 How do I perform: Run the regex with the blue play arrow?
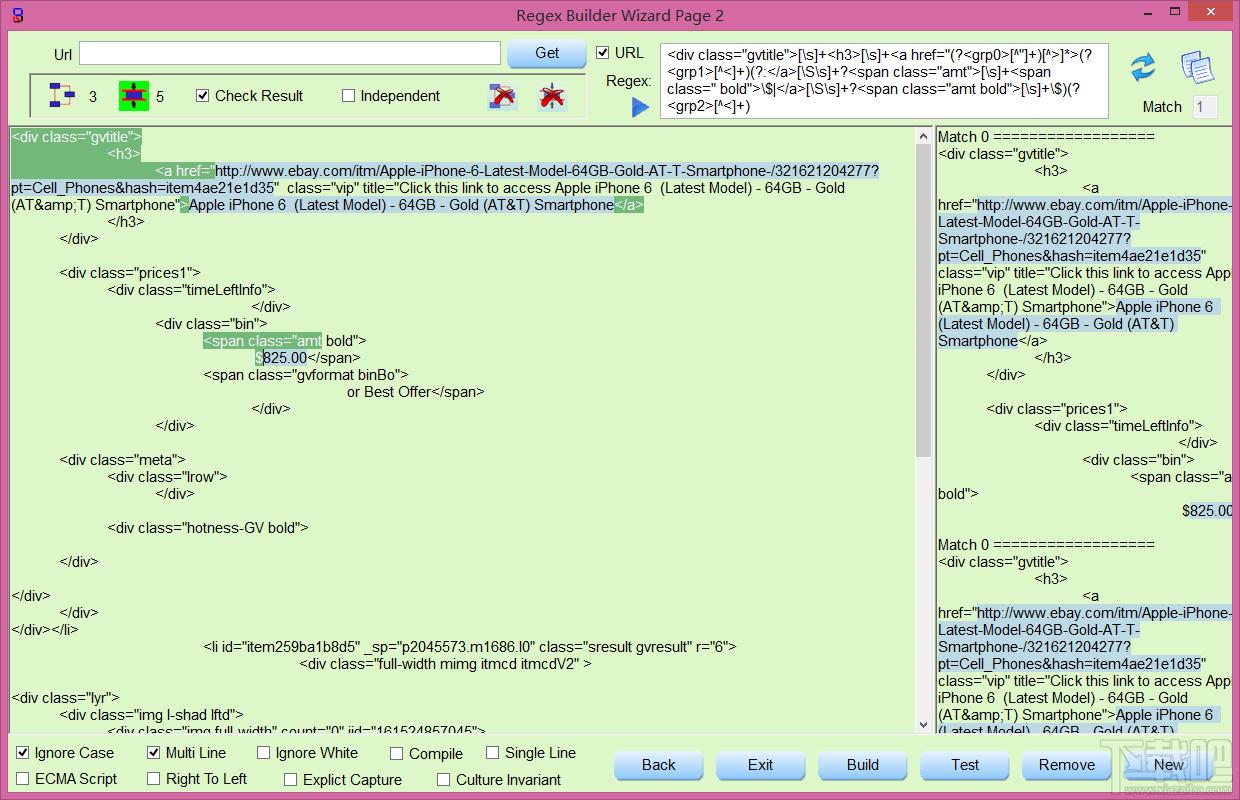640,107
